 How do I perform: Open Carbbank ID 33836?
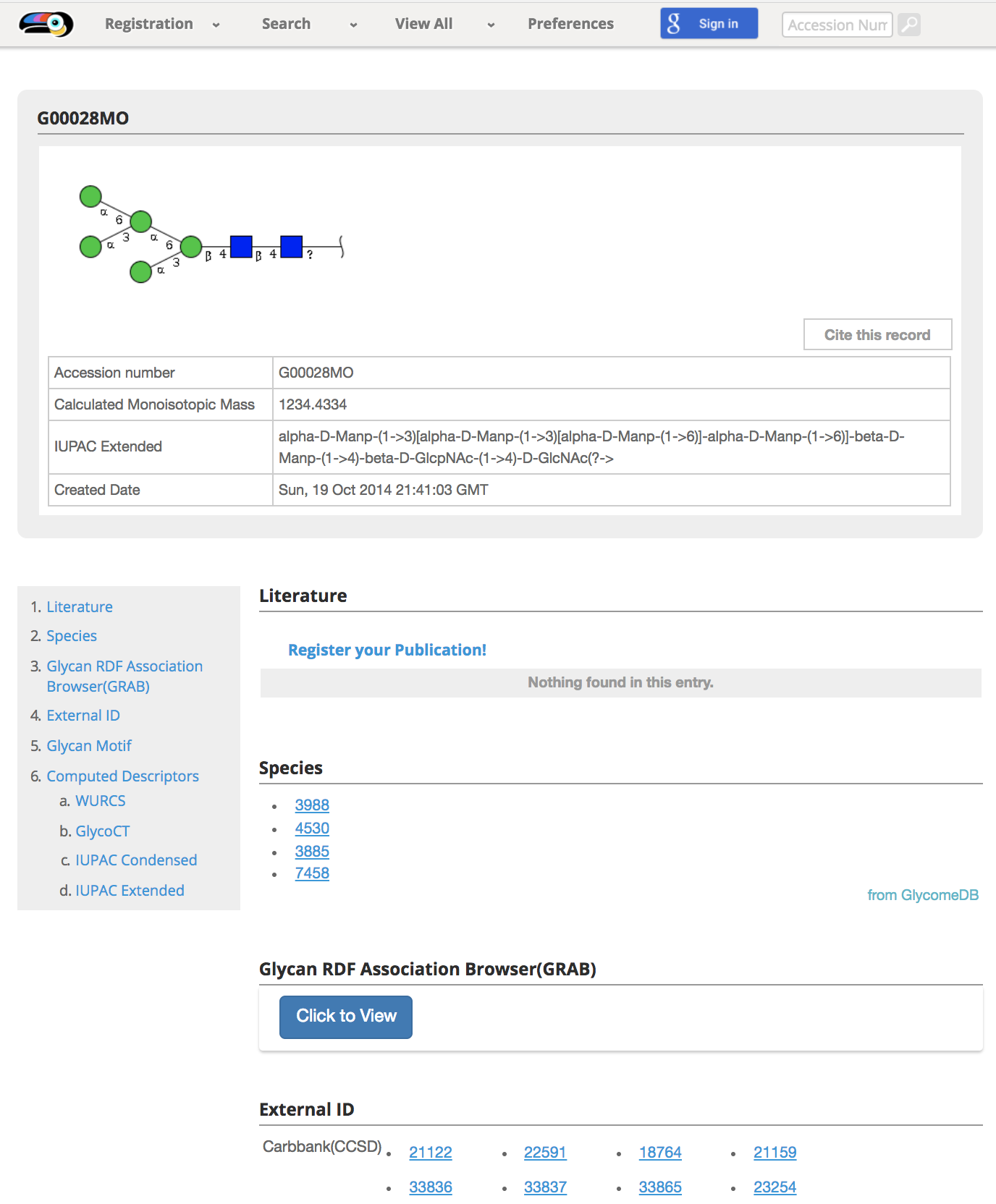431,1187
